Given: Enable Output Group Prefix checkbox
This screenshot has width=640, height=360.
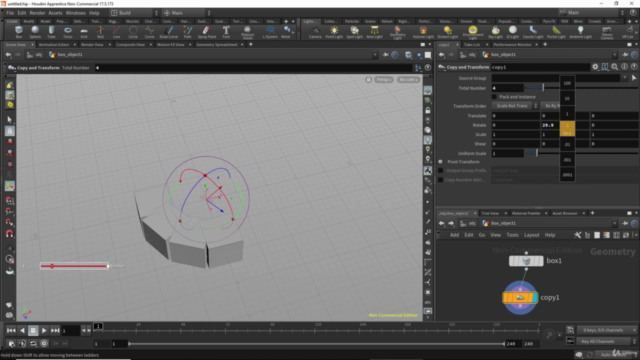Looking at the screenshot, I should [x=440, y=171].
